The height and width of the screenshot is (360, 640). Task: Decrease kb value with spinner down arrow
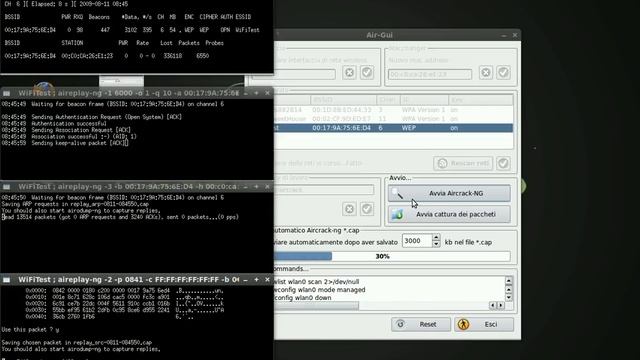436,244
